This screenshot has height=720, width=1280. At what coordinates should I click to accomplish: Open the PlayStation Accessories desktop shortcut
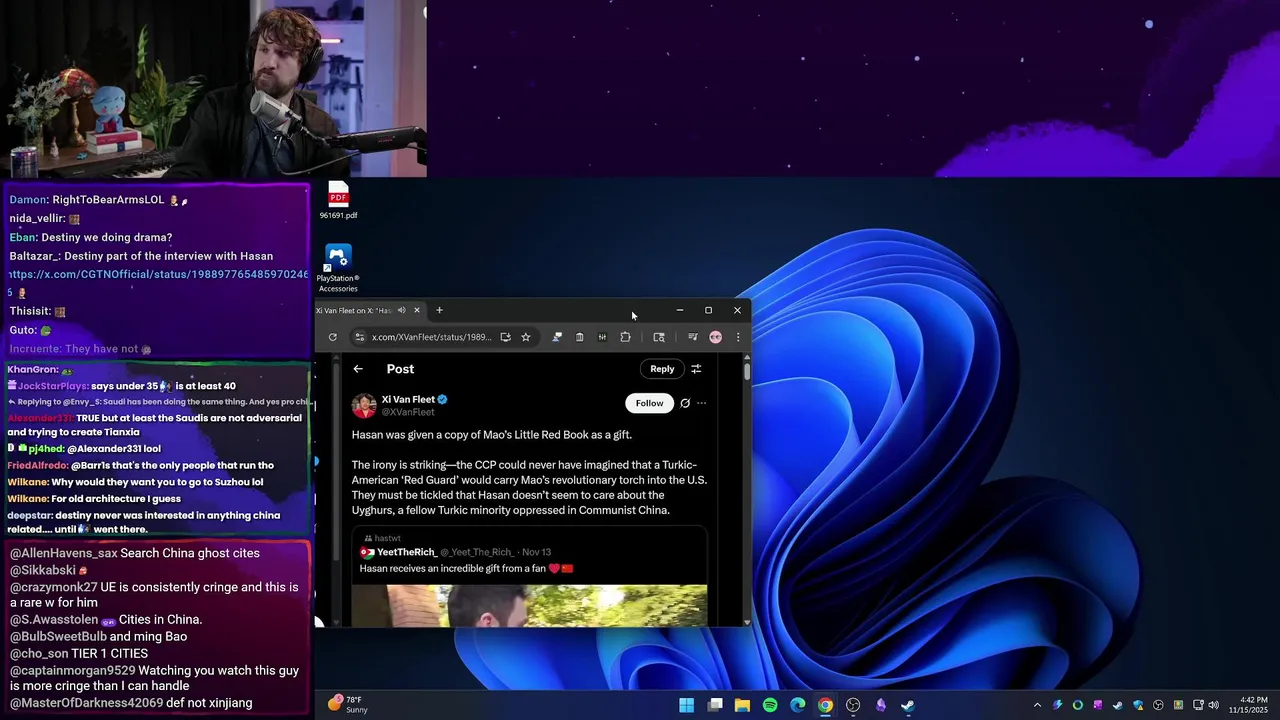338,269
